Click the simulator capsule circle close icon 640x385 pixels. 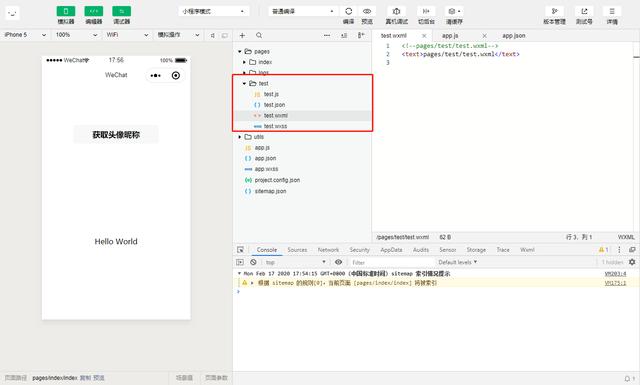pos(176,76)
